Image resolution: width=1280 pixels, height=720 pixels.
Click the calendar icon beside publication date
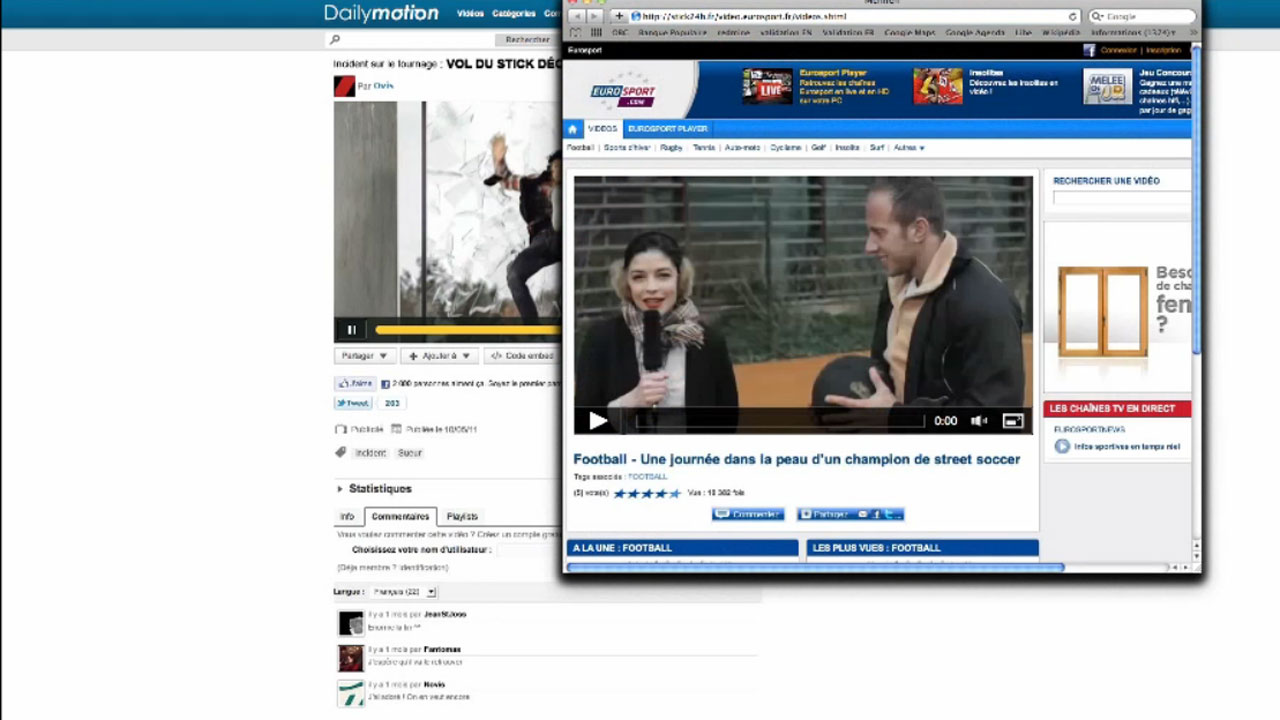coord(396,429)
